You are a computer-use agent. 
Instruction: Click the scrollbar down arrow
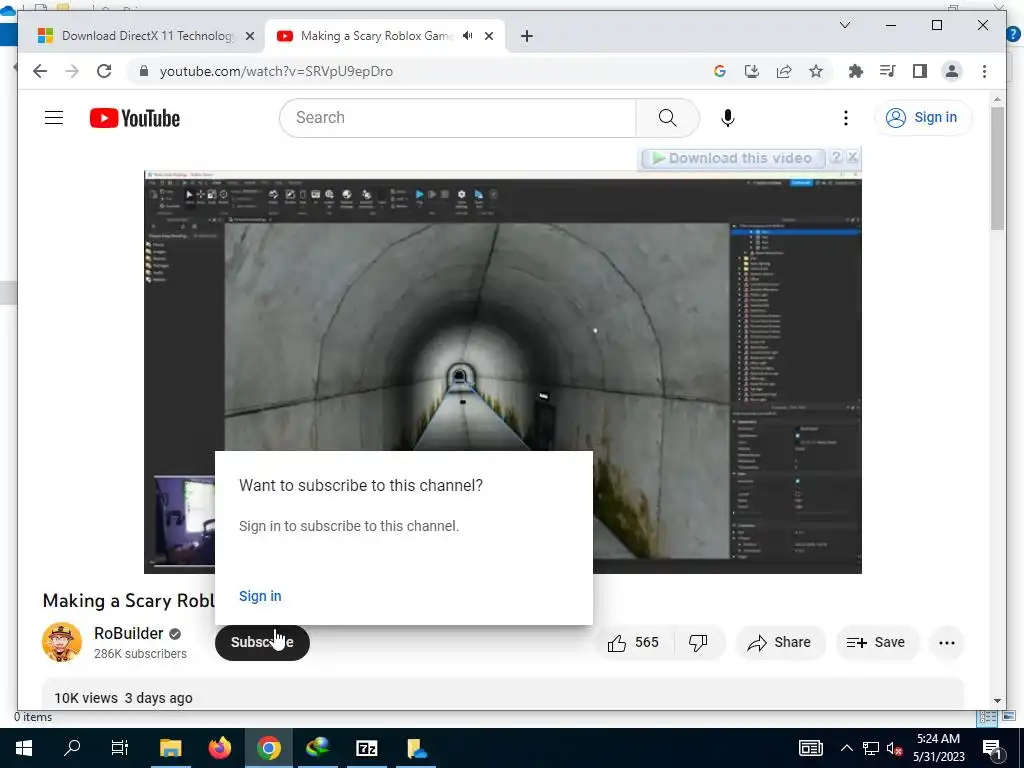coord(997,701)
